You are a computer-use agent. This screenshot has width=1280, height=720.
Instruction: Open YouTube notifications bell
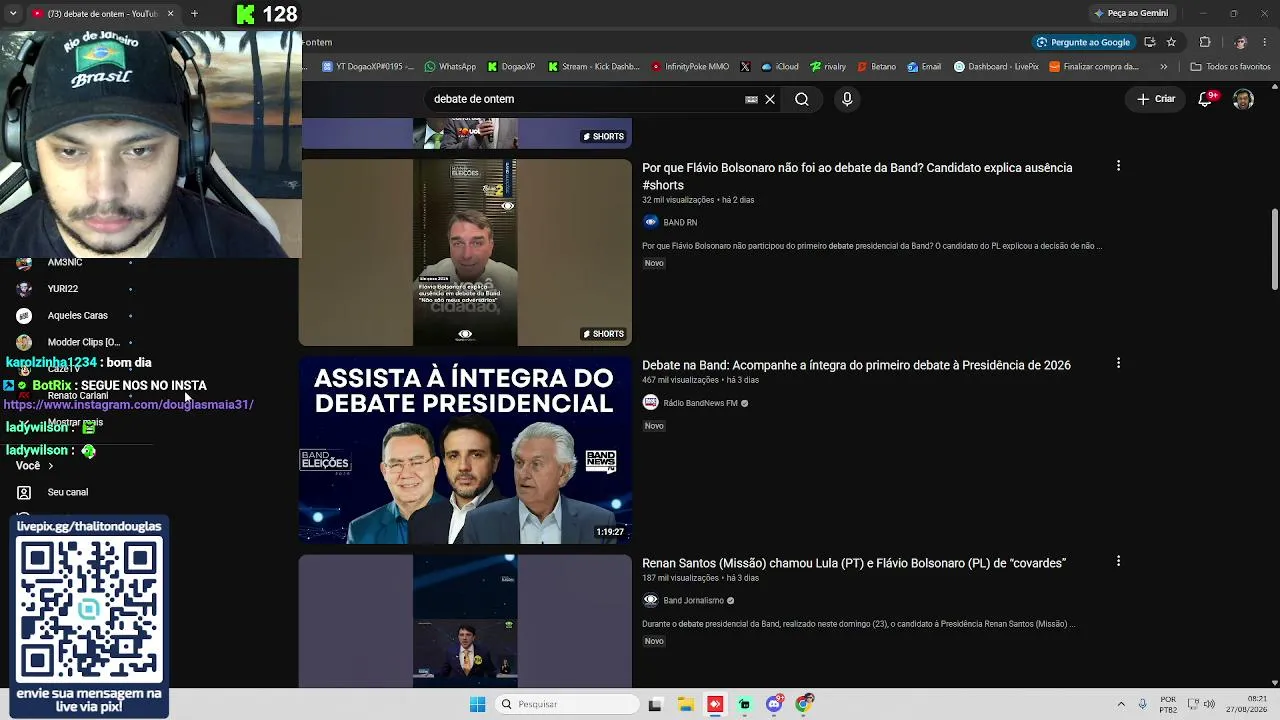tap(1206, 99)
